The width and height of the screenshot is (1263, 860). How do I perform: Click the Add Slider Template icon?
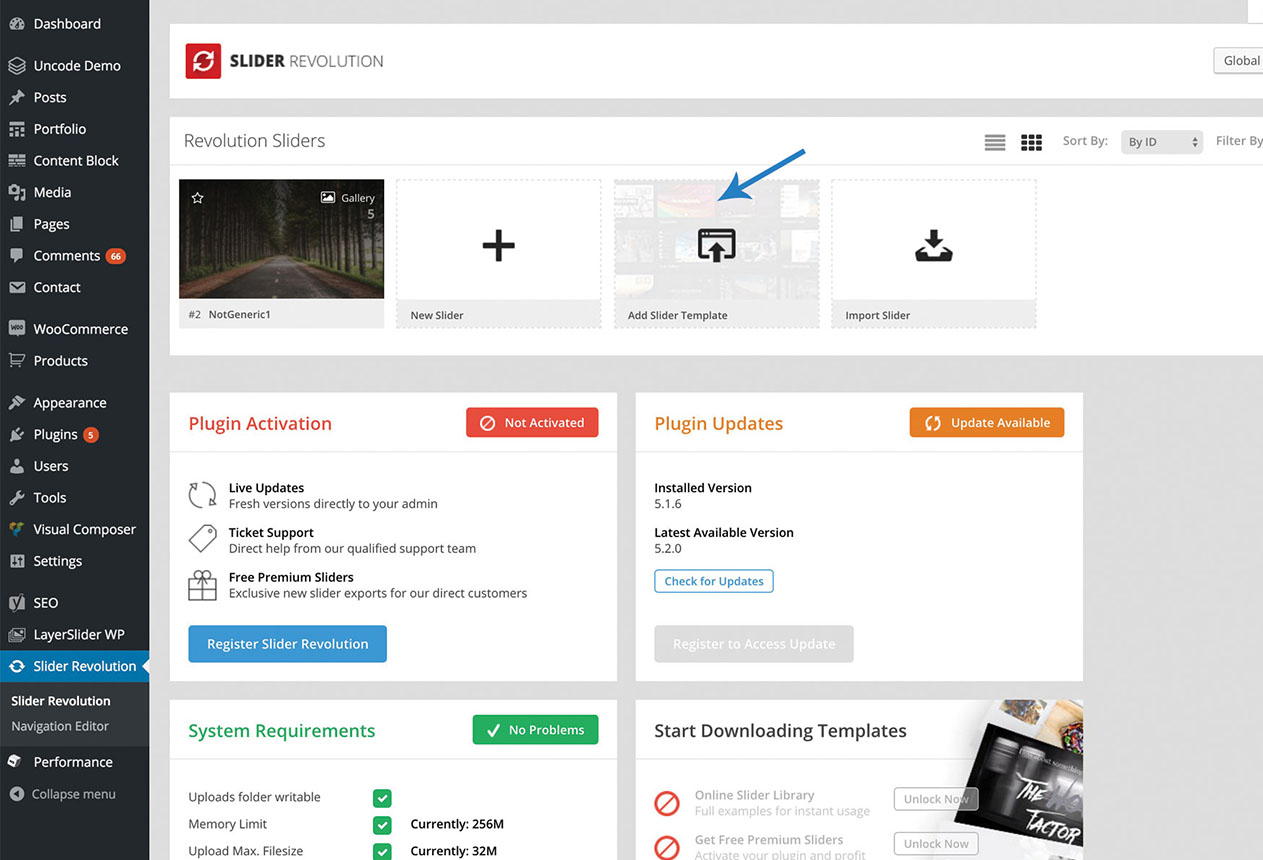[x=716, y=245]
